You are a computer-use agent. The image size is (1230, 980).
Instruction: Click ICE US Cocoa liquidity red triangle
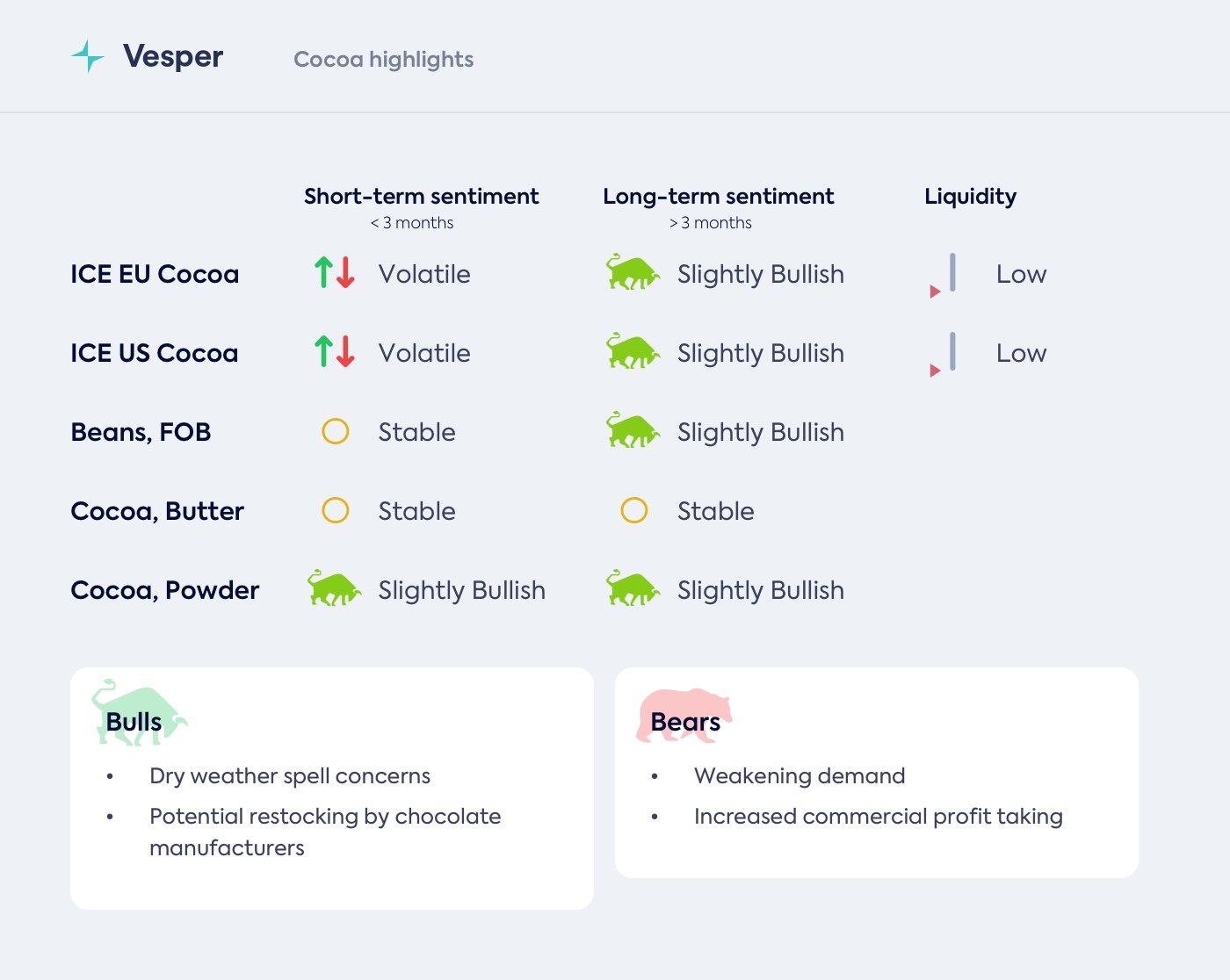tap(935, 371)
